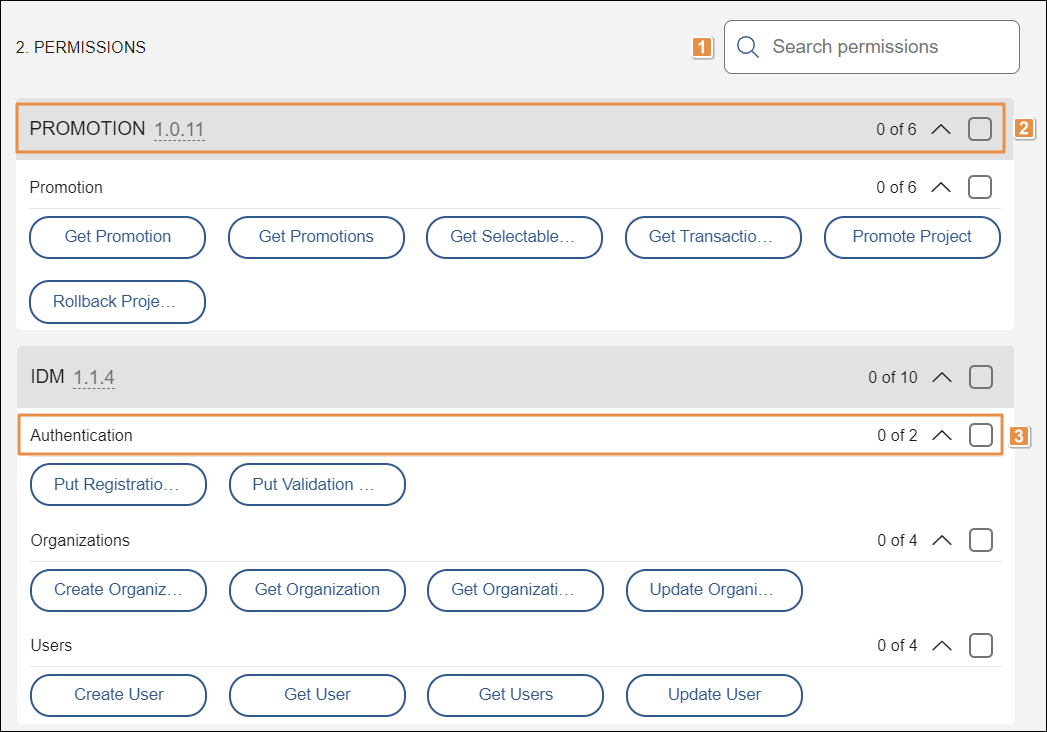Select all IDM permissions via its checkbox
1047x732 pixels.
pos(981,377)
